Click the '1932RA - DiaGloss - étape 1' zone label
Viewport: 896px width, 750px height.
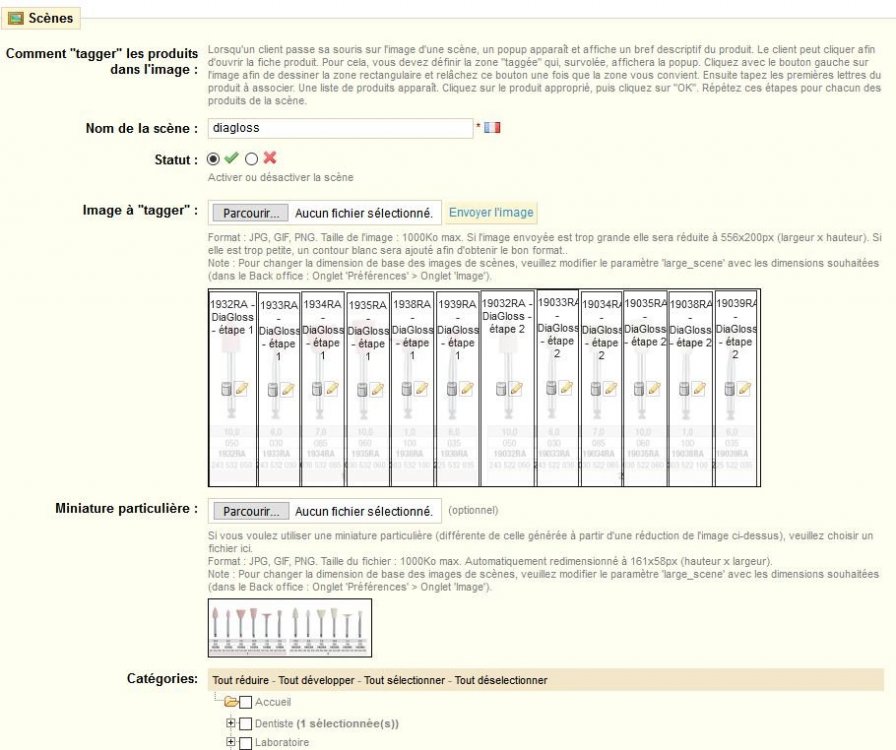tap(232, 317)
